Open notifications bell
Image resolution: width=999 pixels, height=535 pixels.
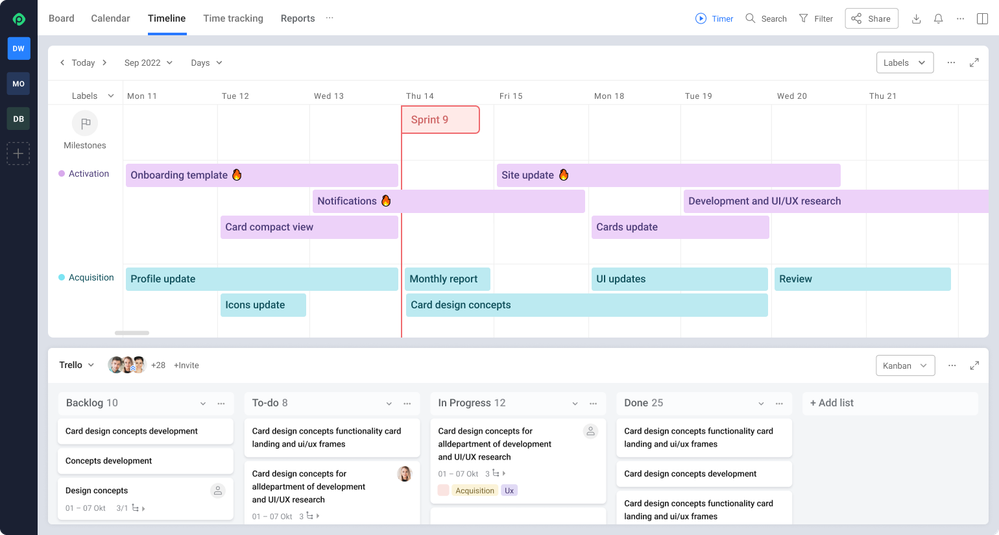(938, 18)
